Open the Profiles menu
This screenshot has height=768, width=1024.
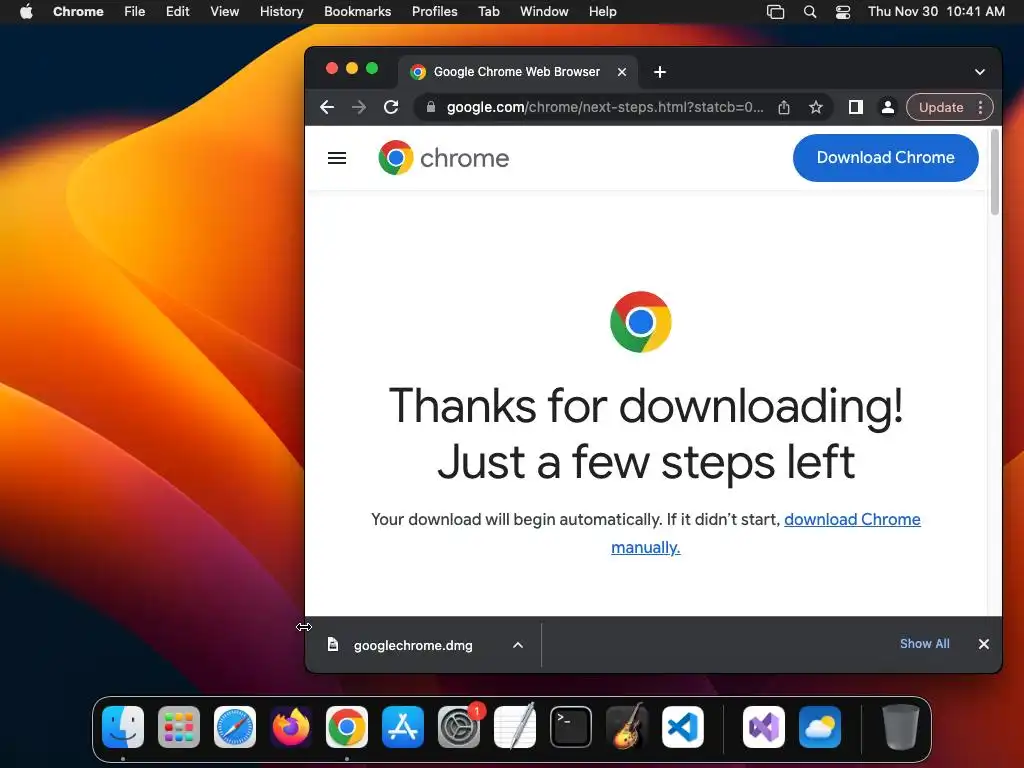click(x=434, y=12)
